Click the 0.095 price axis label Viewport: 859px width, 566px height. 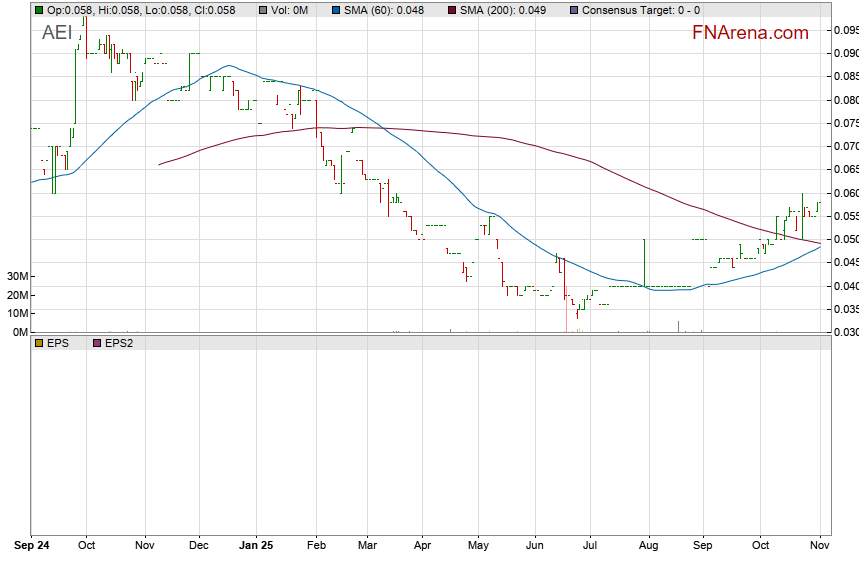point(845,30)
